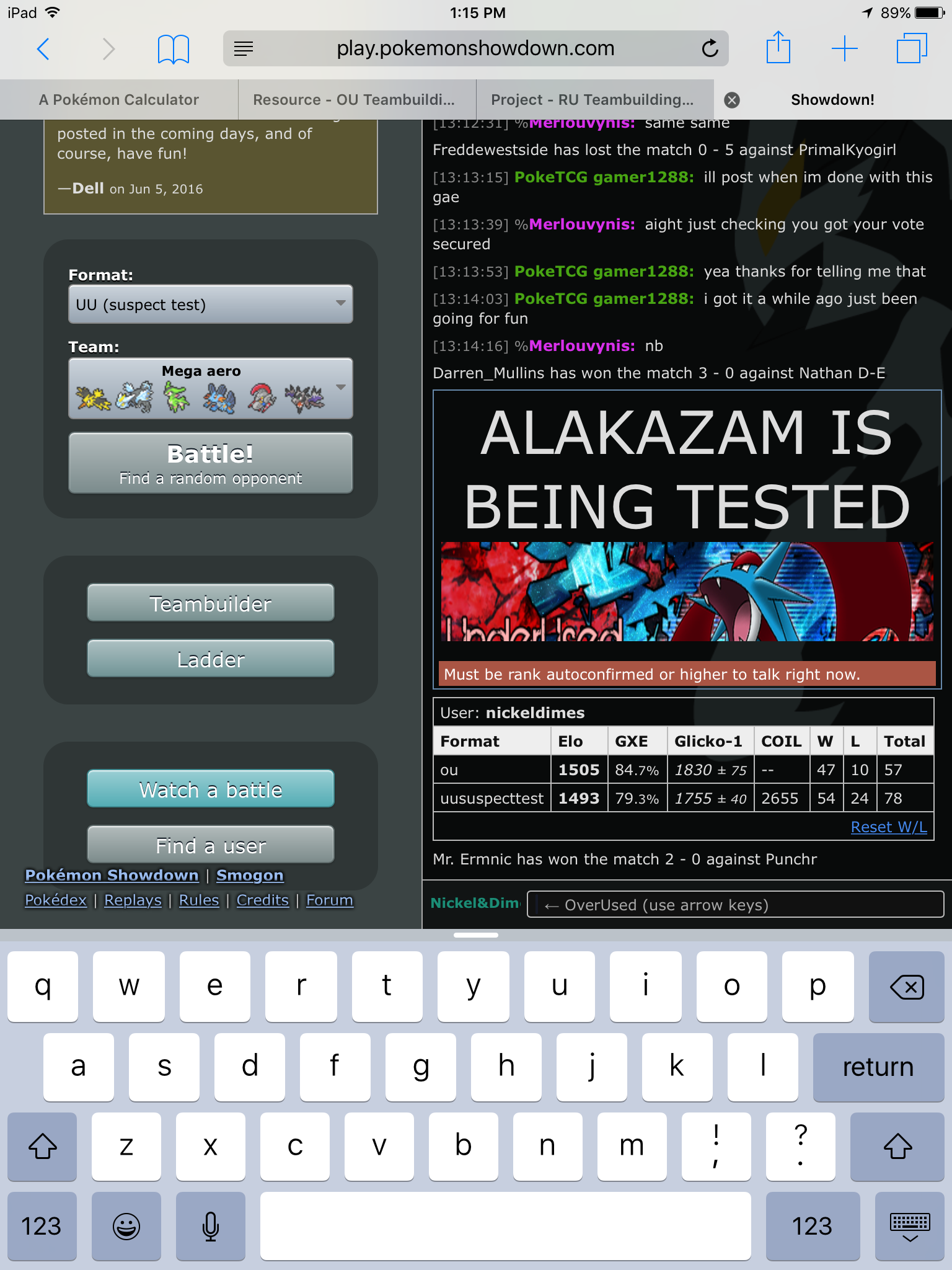This screenshot has width=952, height=1270.
Task: Open the Rules link
Action: (199, 900)
